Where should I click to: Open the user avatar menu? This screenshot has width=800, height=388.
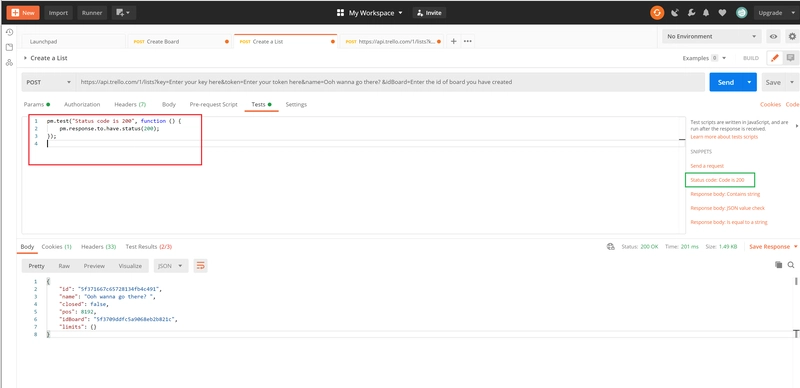(741, 13)
